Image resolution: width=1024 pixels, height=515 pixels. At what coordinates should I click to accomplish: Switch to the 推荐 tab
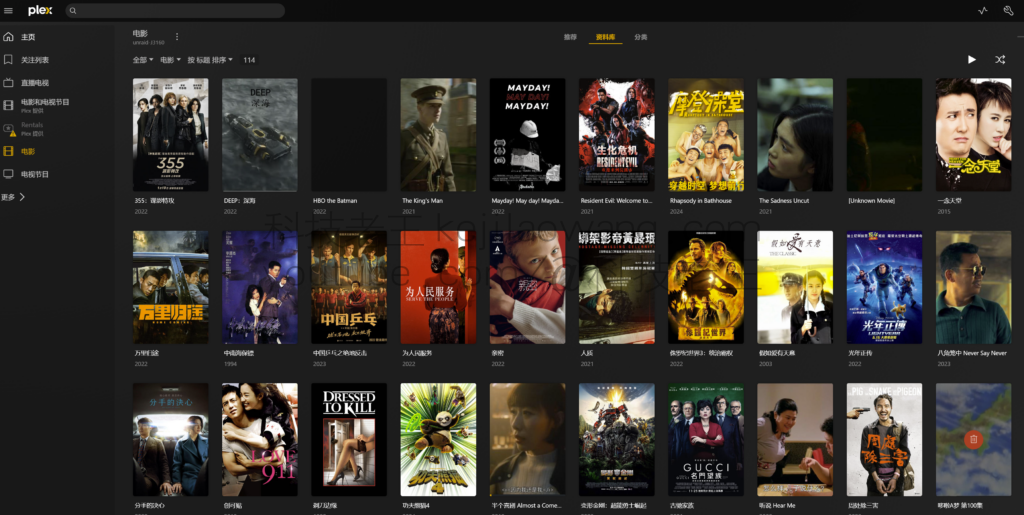570,37
